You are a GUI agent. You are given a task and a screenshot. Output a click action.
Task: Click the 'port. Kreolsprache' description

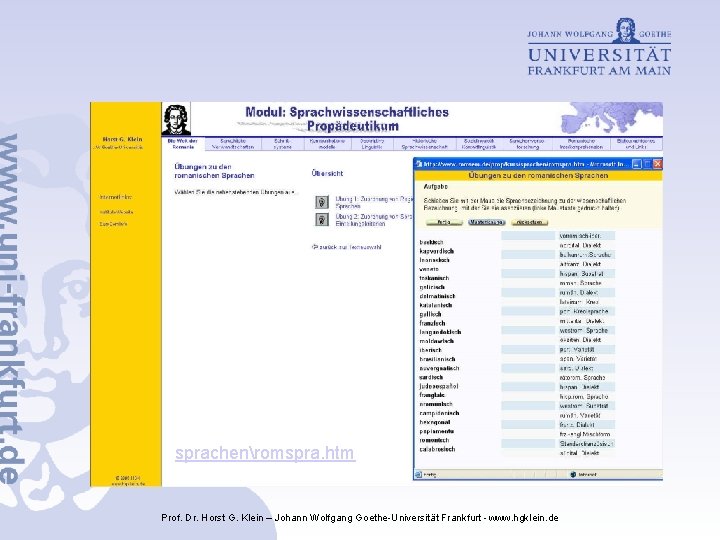point(586,311)
